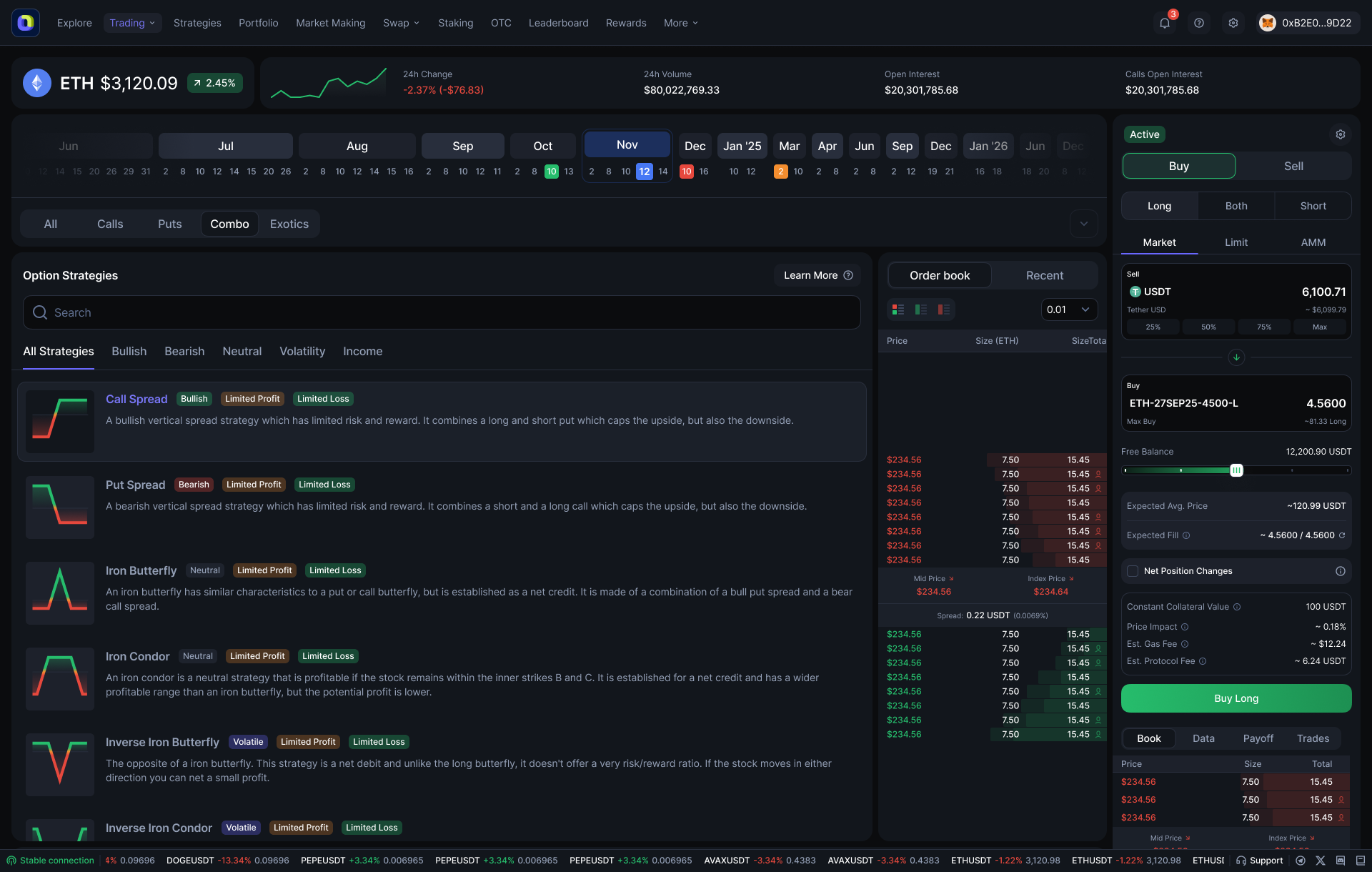This screenshot has height=872, width=1372.
Task: Open the 0.01 price grouping dropdown
Action: 1068,309
